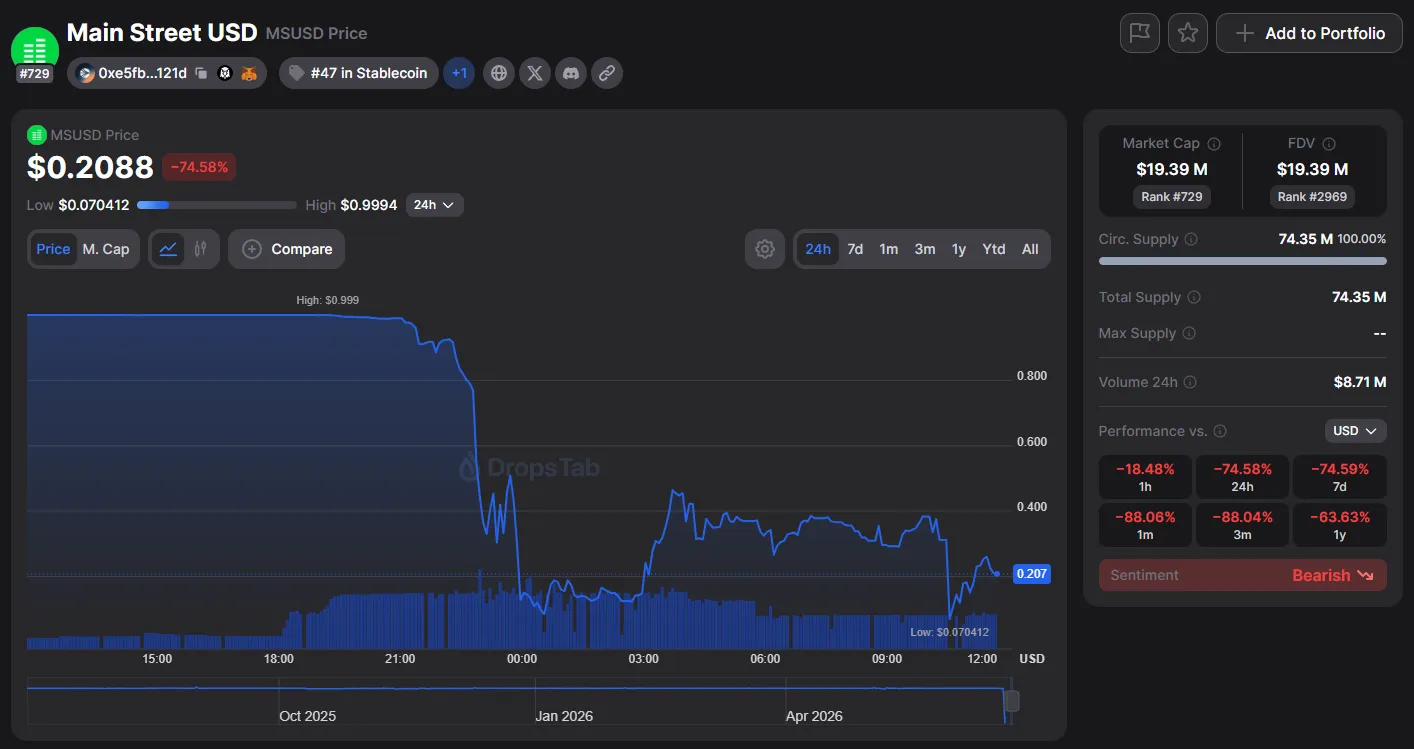The height and width of the screenshot is (749, 1414).
Task: Select the 7d chart timeframe tab
Action: pyautogui.click(x=855, y=249)
